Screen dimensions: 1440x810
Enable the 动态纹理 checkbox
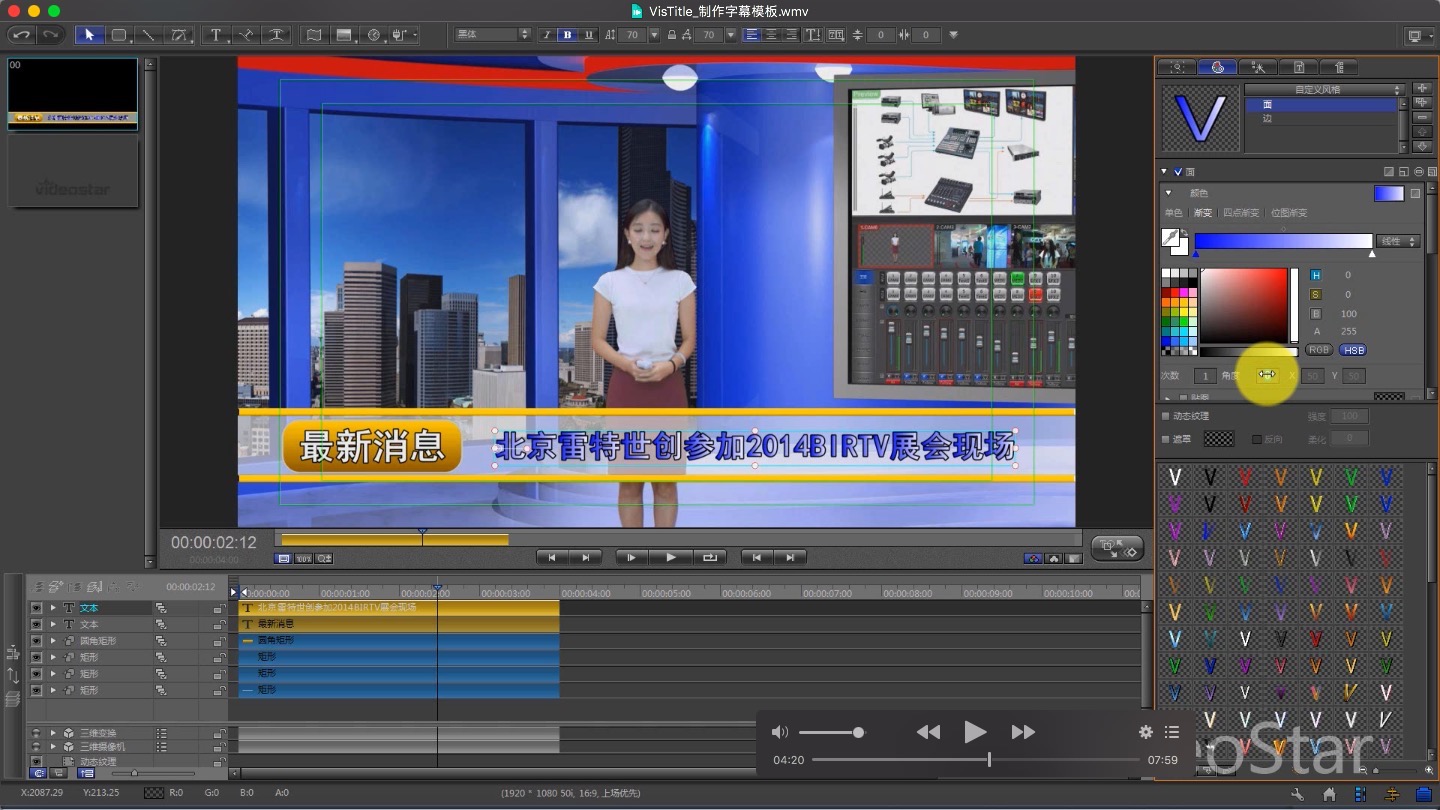point(1165,416)
